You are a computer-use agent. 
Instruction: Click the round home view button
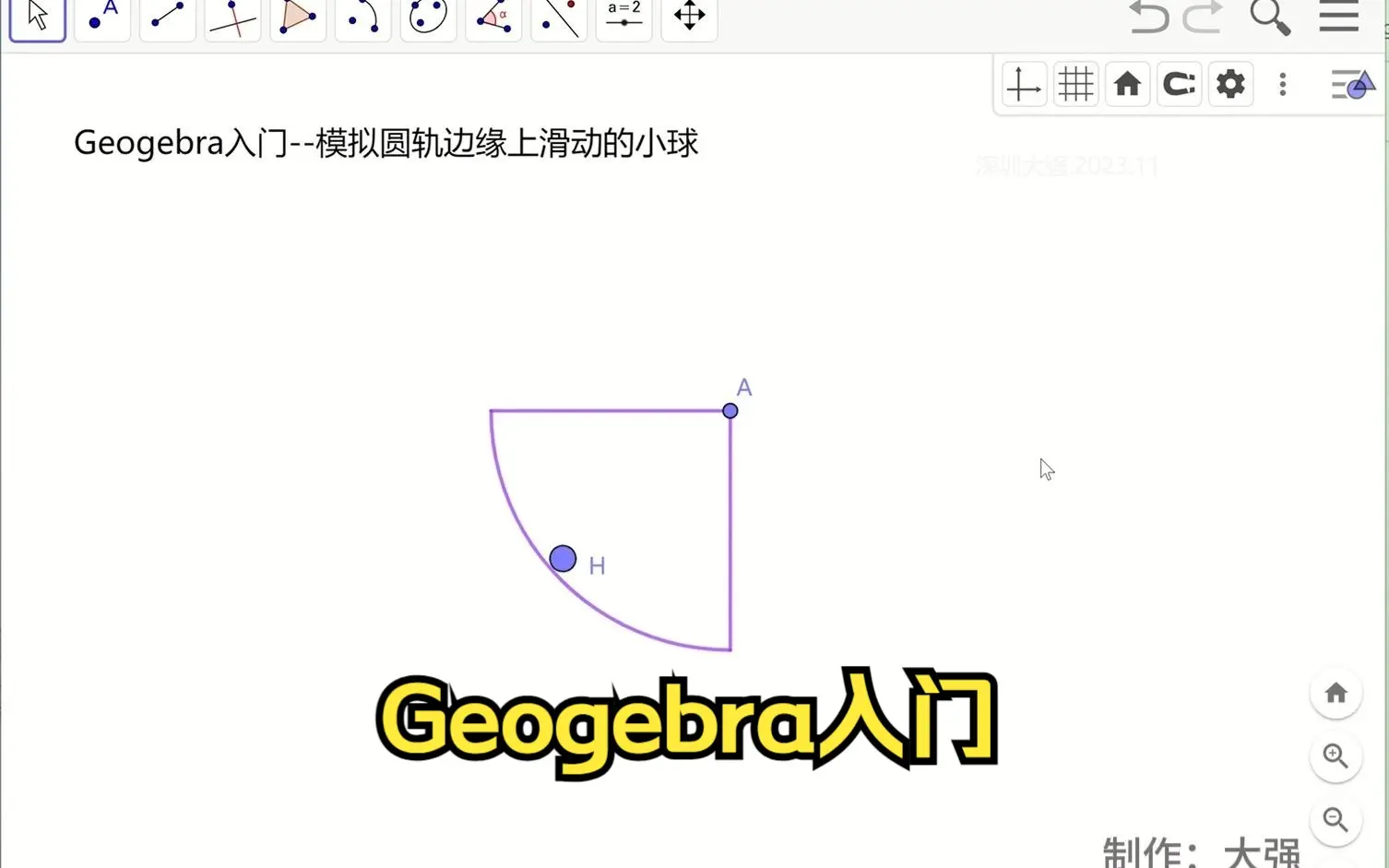click(x=1336, y=693)
